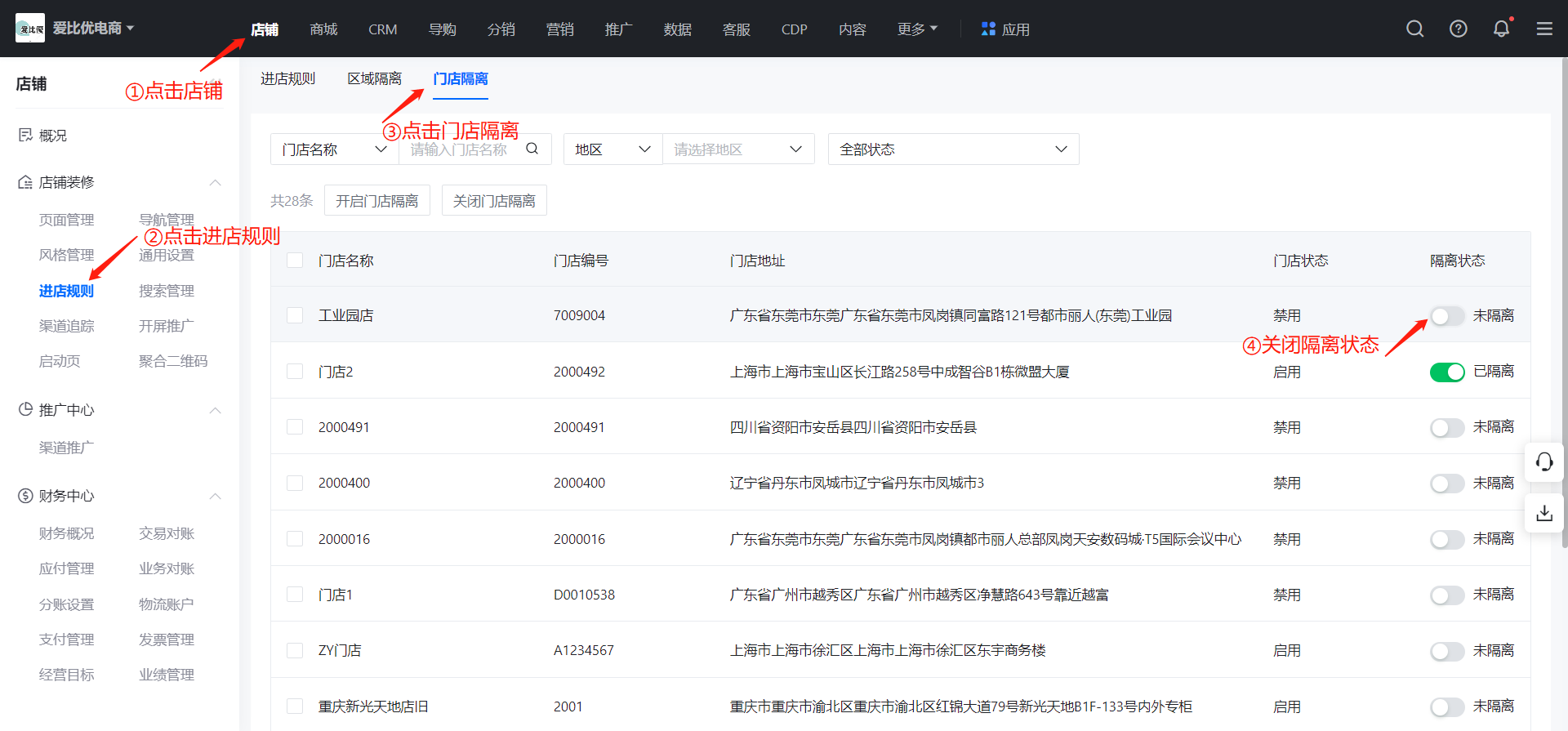Toggle isolation switch for store 2000016
The width and height of the screenshot is (1568, 731).
point(1447,540)
